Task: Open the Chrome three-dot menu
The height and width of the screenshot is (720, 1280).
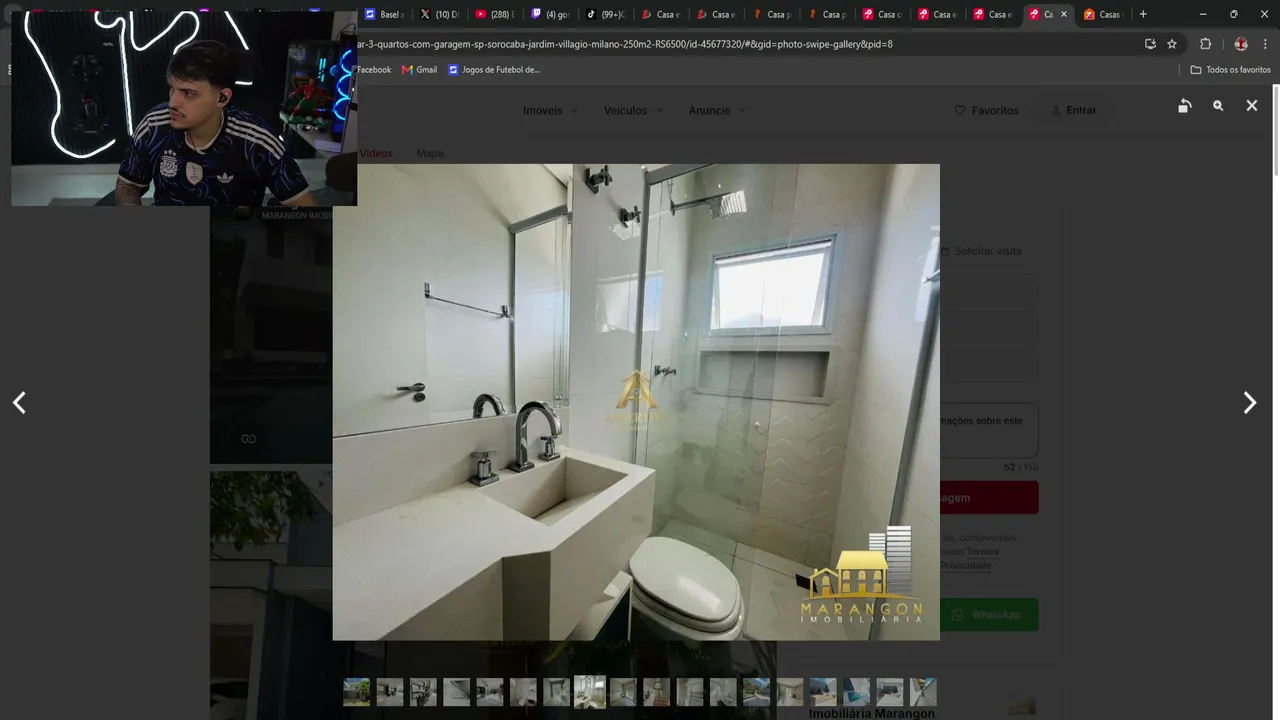Action: pyautogui.click(x=1266, y=44)
